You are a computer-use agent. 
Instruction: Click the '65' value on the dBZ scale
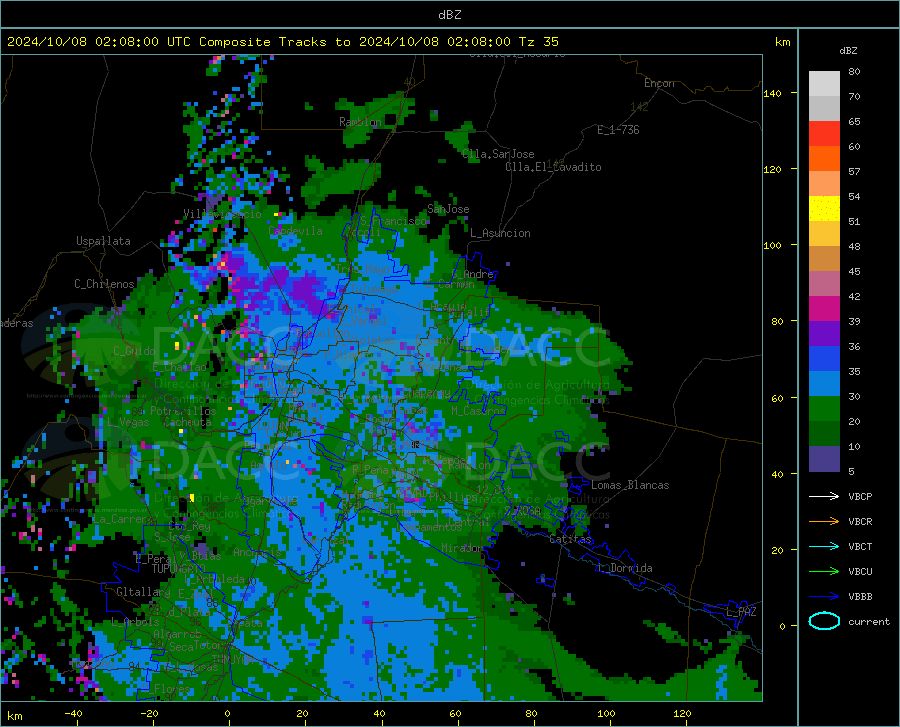point(854,122)
